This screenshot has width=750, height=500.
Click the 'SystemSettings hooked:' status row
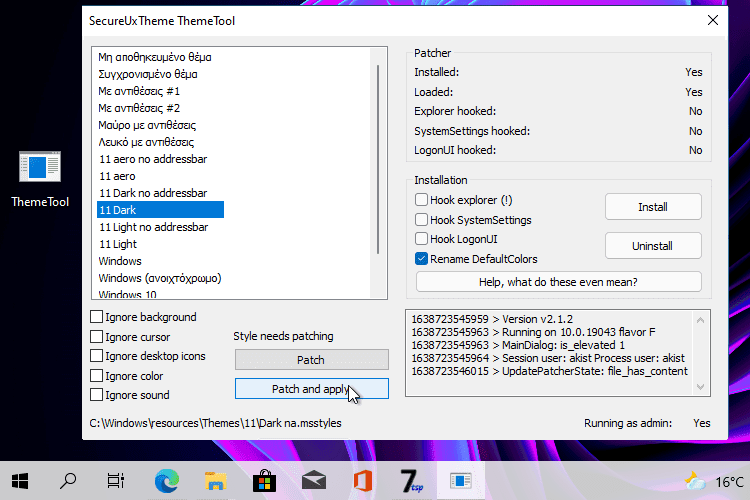click(x=558, y=131)
